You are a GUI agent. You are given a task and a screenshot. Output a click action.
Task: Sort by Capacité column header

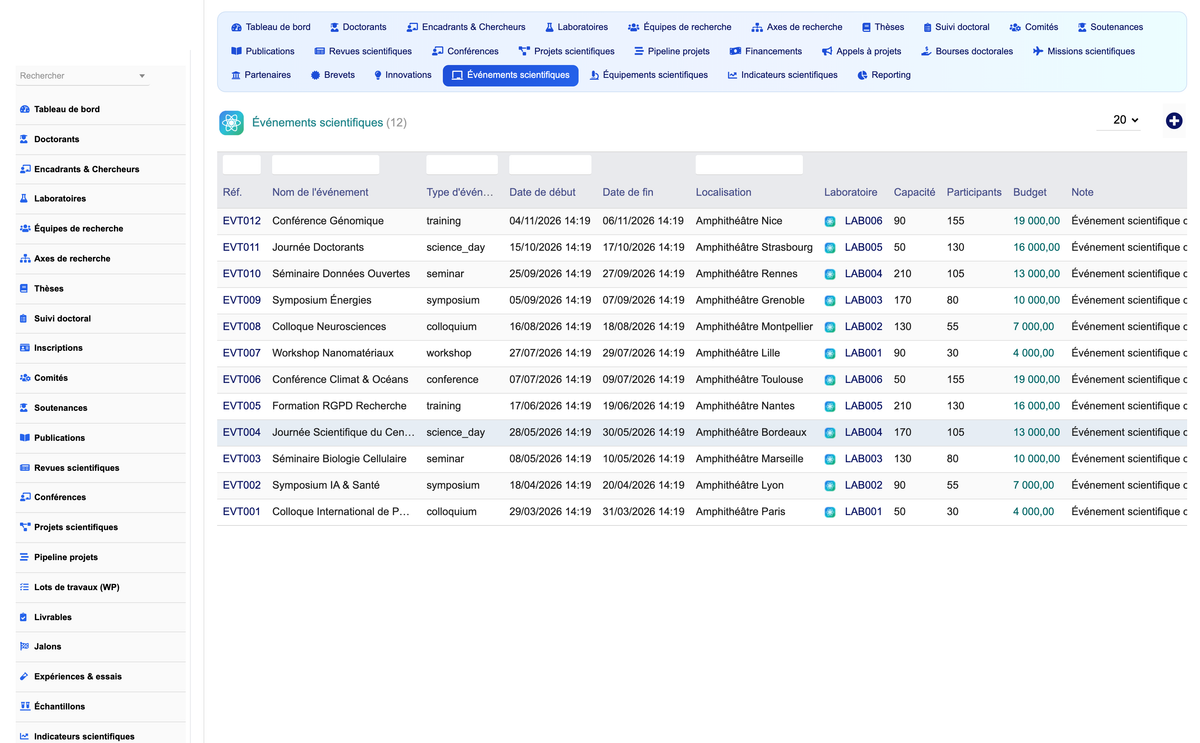coord(915,192)
